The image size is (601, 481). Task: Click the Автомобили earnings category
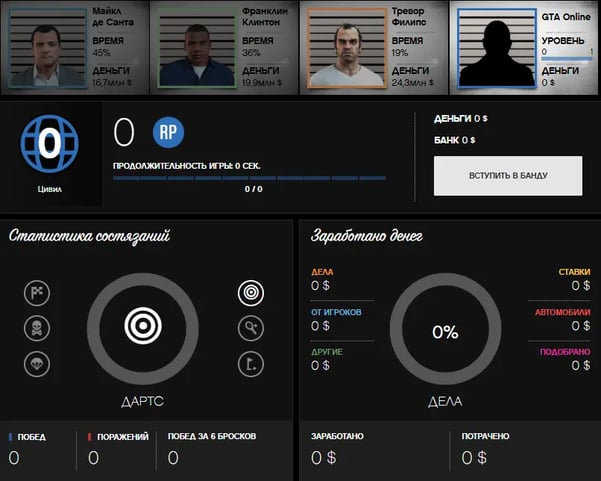point(564,319)
